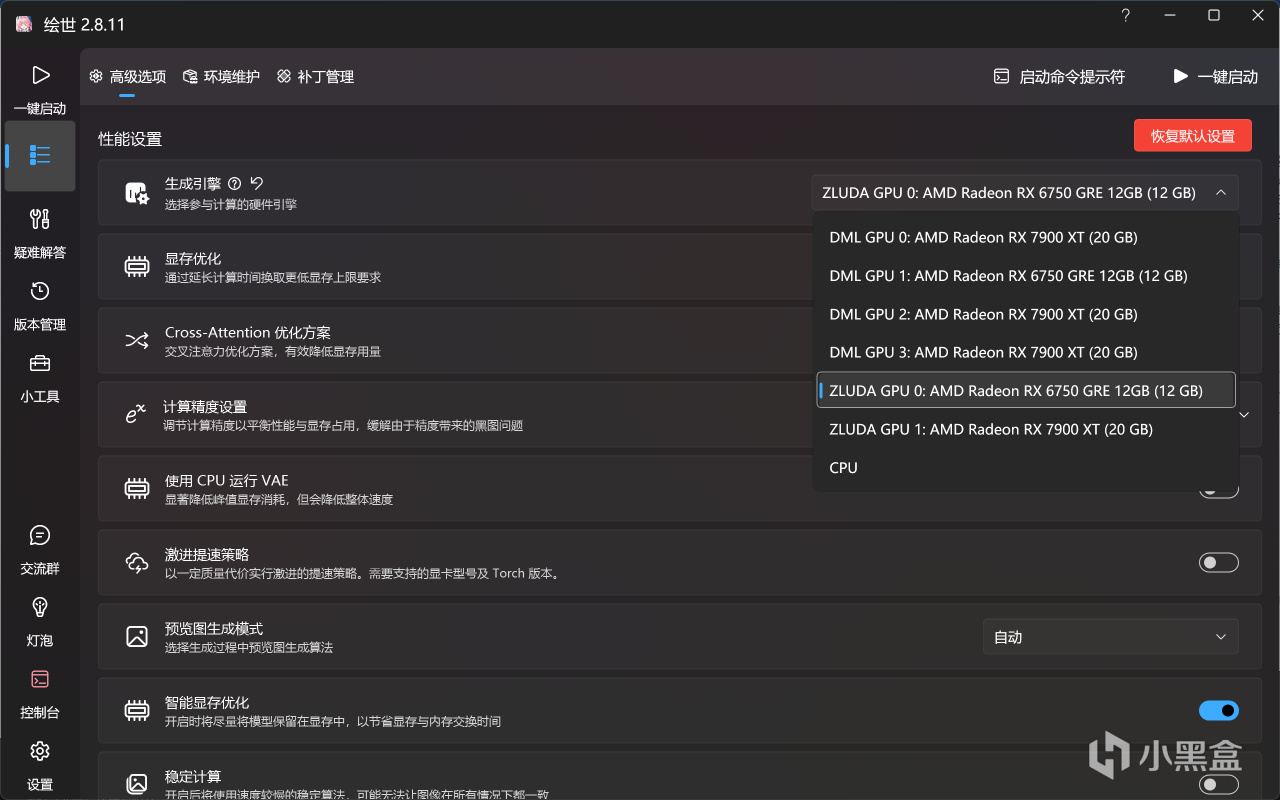1280x800 pixels.
Task: Click the 预览图生成模式 image icon
Action: click(137, 636)
